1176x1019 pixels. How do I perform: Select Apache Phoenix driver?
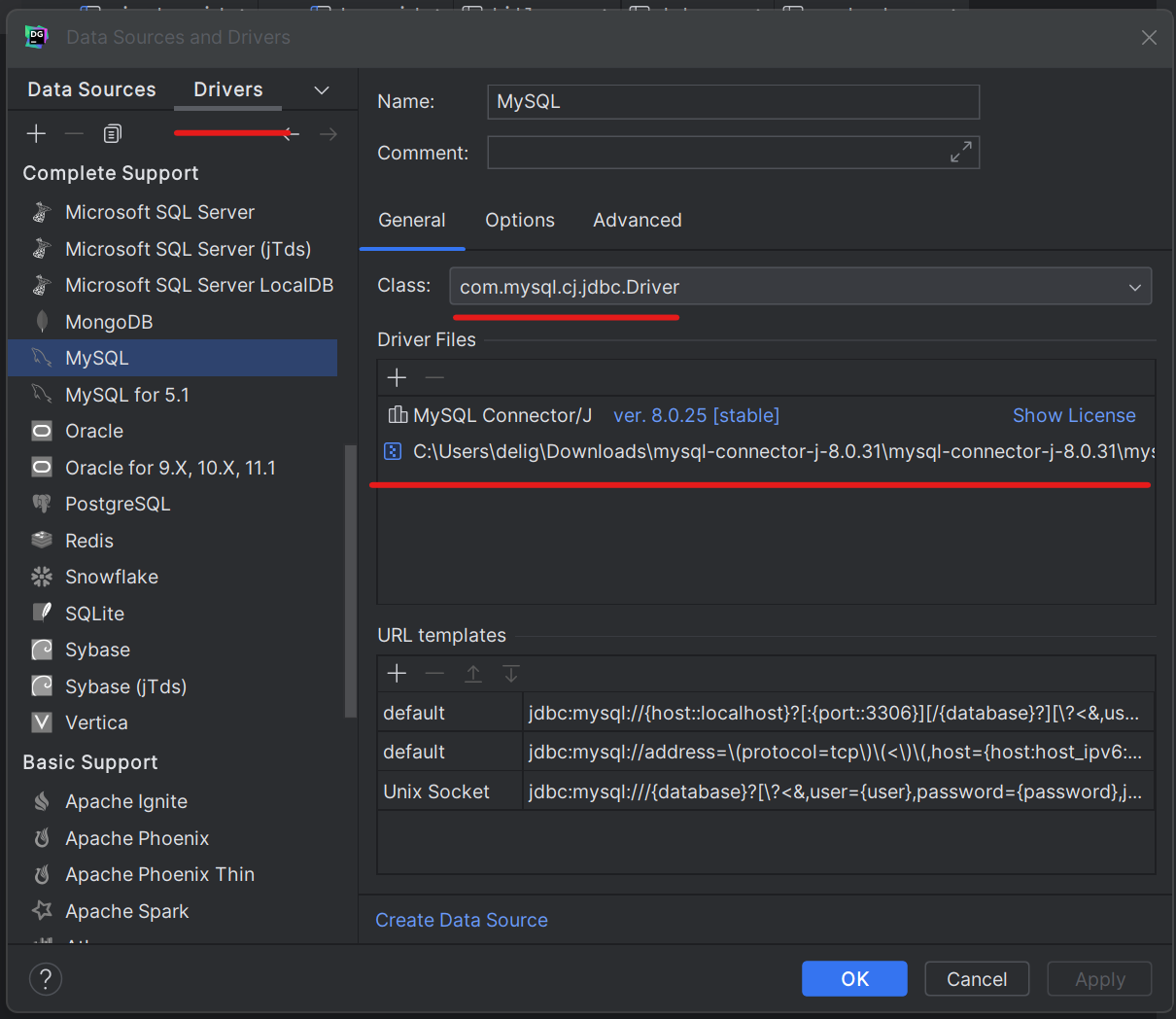[x=173, y=838]
